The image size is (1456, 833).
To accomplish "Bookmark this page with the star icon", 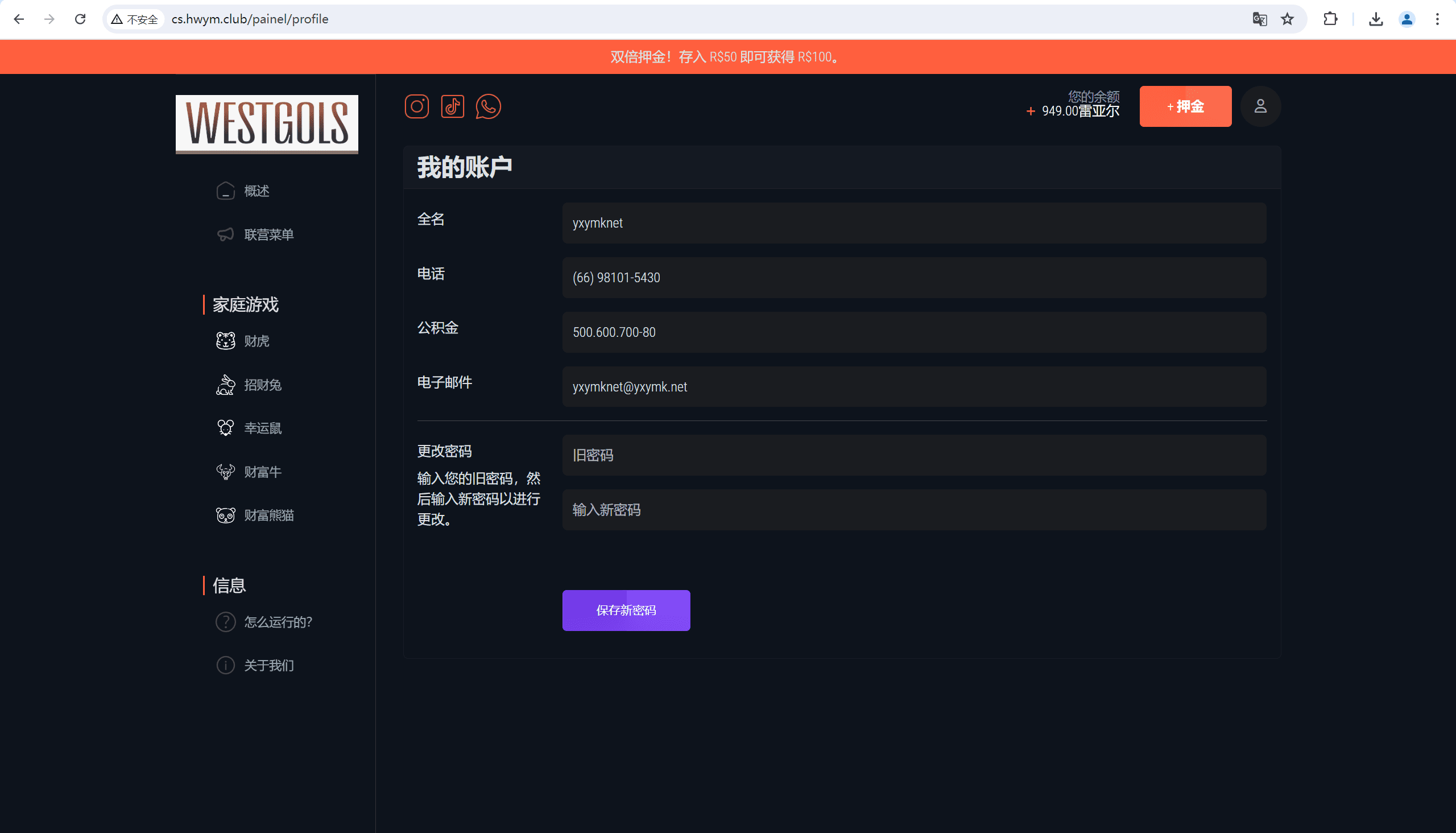I will 1287,19.
